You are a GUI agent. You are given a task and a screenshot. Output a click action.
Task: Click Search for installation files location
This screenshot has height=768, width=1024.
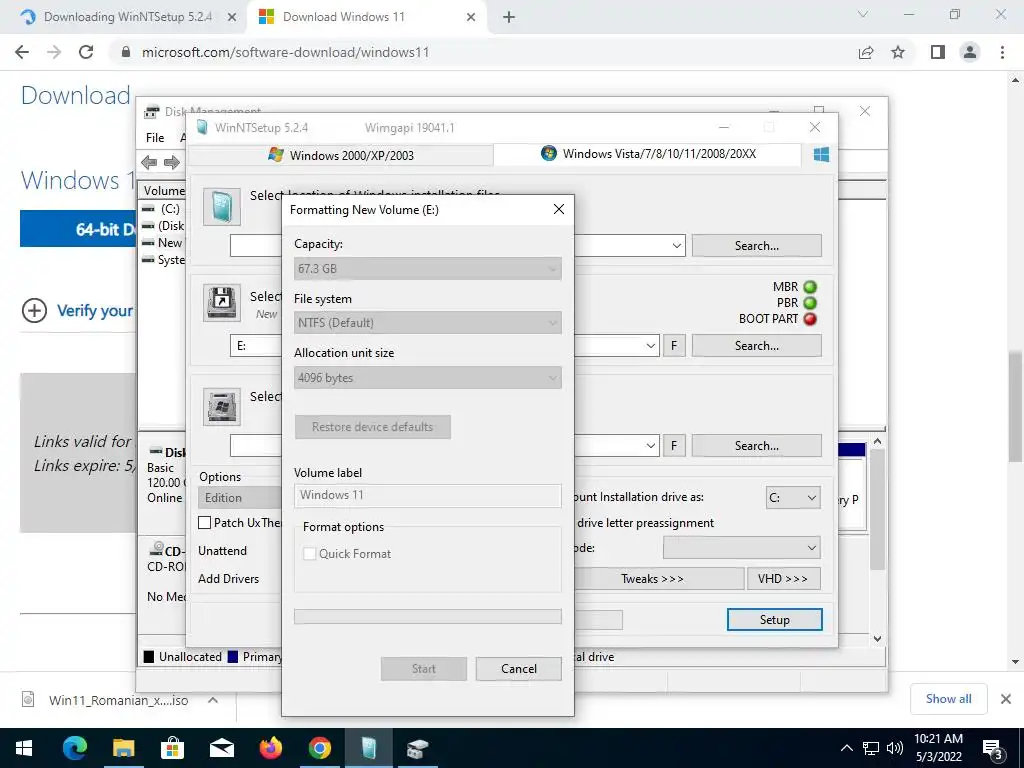(x=757, y=246)
